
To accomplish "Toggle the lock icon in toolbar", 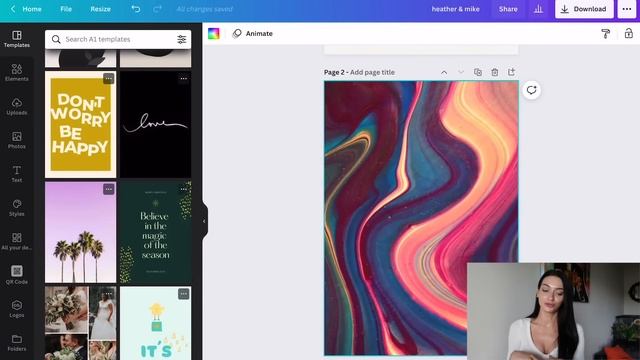I will pyautogui.click(x=629, y=33).
